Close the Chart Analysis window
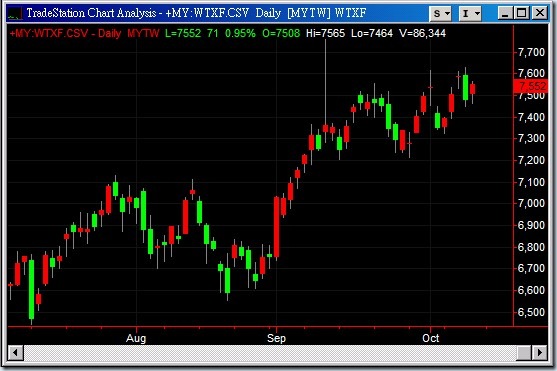The height and width of the screenshot is (371, 557). click(x=539, y=14)
